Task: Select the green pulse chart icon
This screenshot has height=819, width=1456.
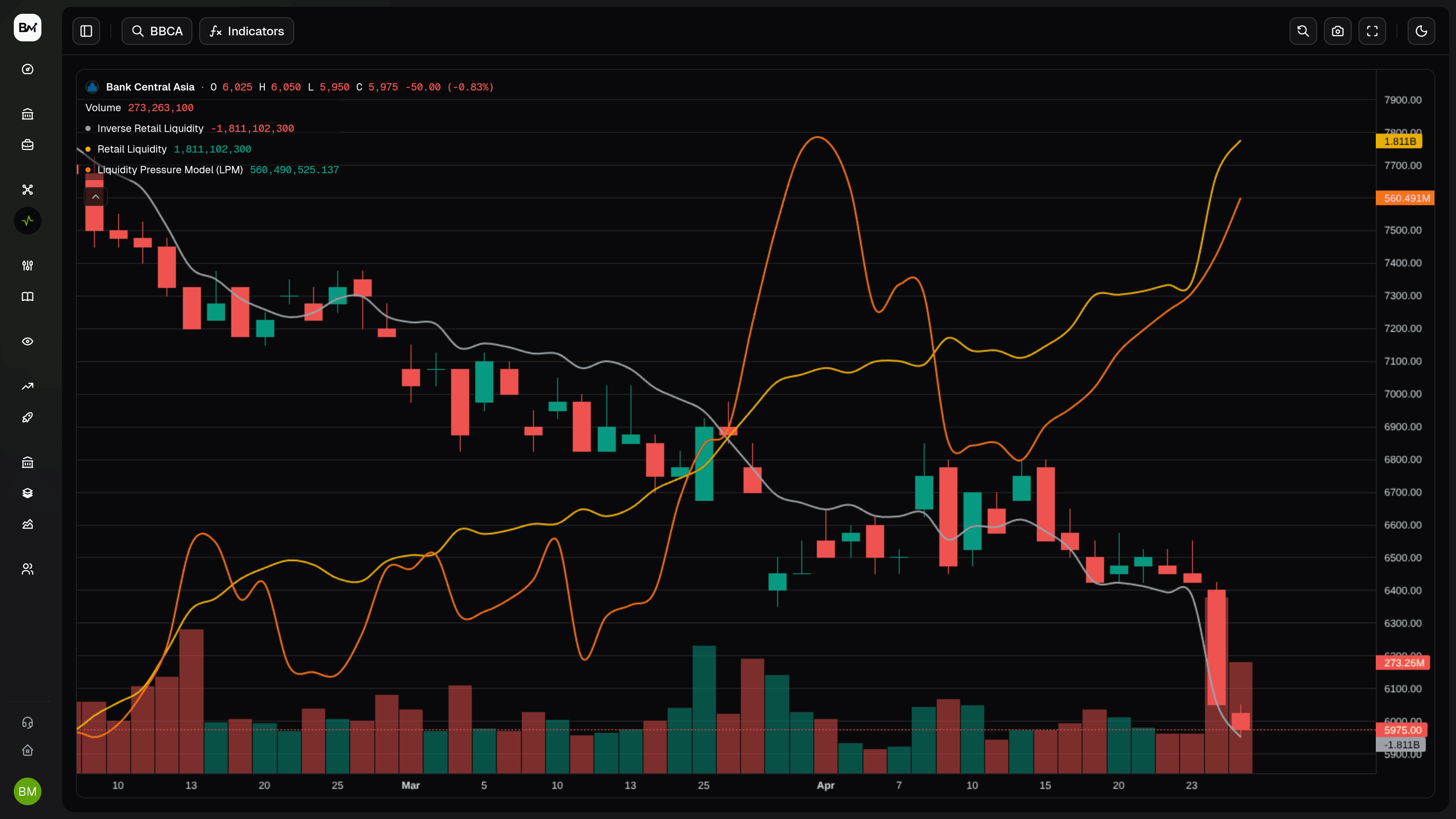Action: tap(28, 221)
